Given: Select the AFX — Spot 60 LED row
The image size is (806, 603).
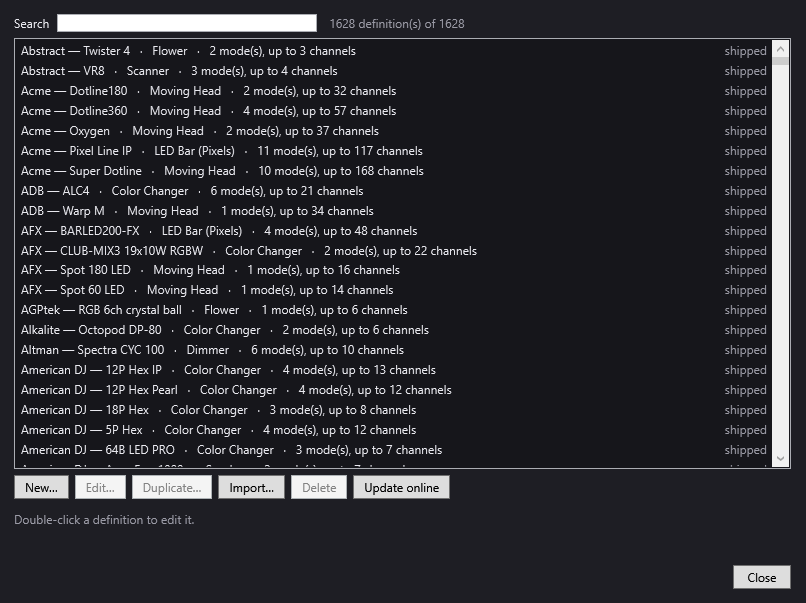Looking at the screenshot, I should [x=393, y=290].
